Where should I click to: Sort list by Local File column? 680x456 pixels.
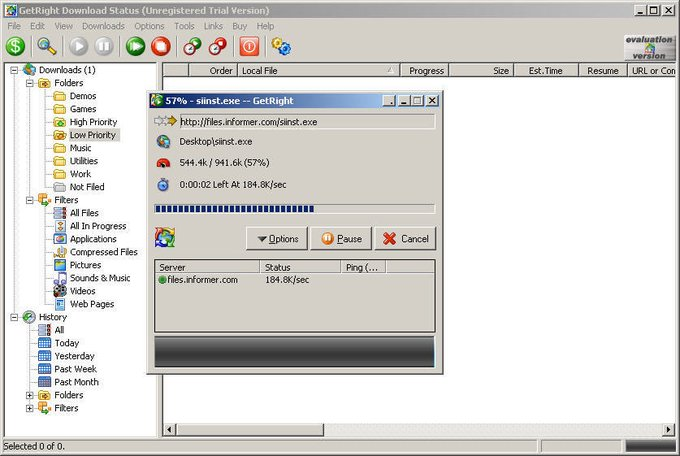[x=318, y=70]
